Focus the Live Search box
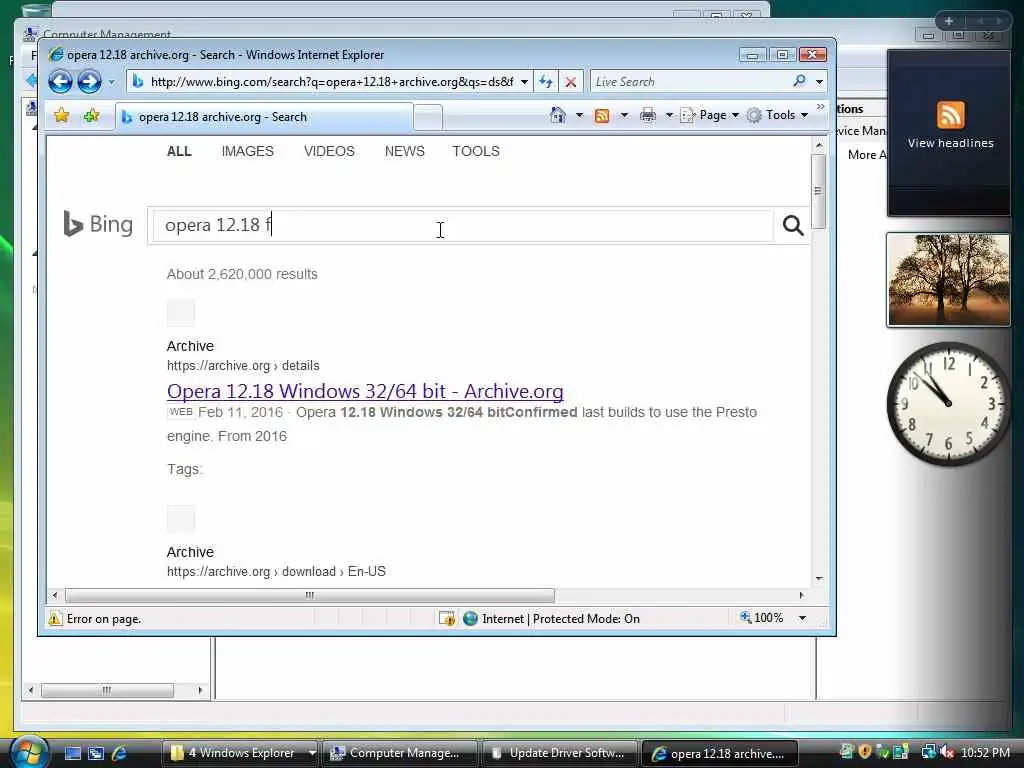The height and width of the screenshot is (768, 1024). (x=690, y=82)
